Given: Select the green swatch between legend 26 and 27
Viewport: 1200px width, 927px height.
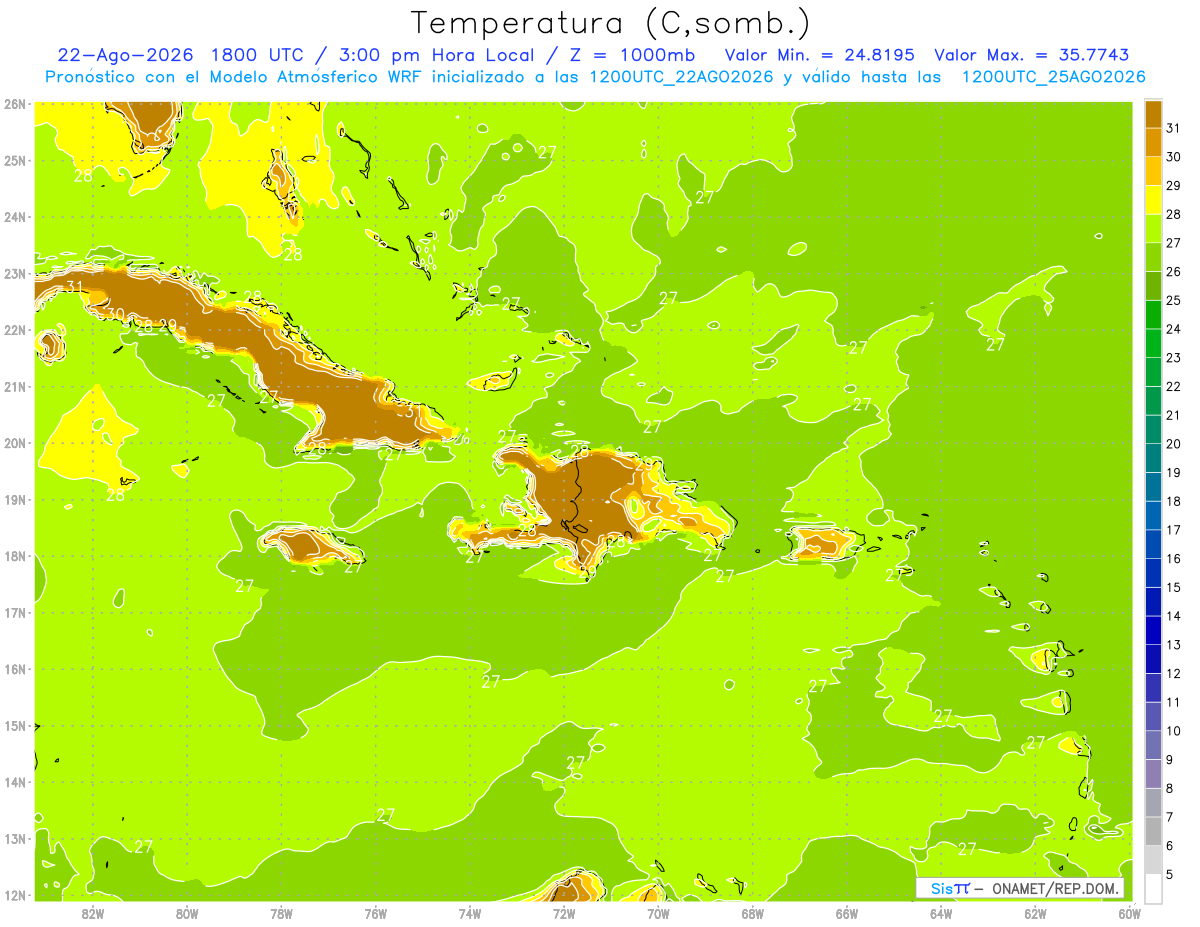Looking at the screenshot, I should (1153, 257).
